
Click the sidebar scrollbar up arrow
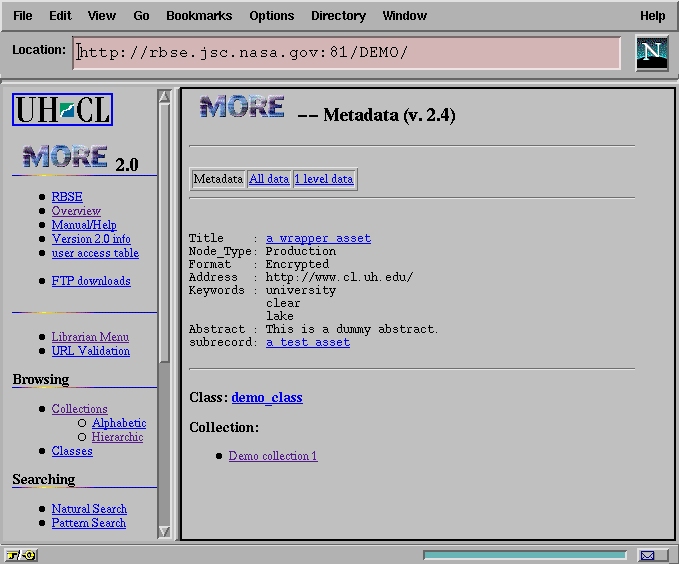pos(165,97)
